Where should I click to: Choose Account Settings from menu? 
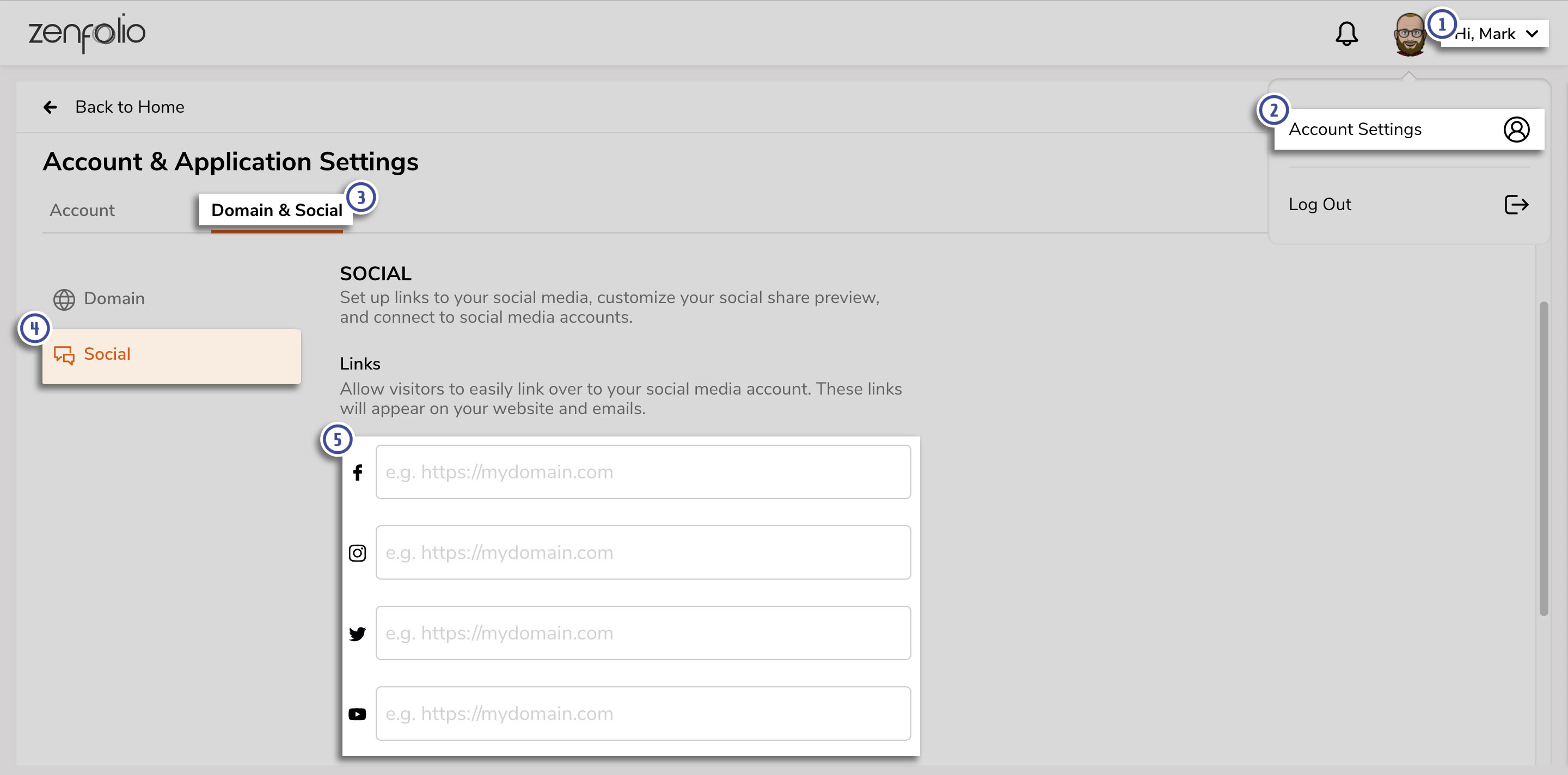[1408, 129]
